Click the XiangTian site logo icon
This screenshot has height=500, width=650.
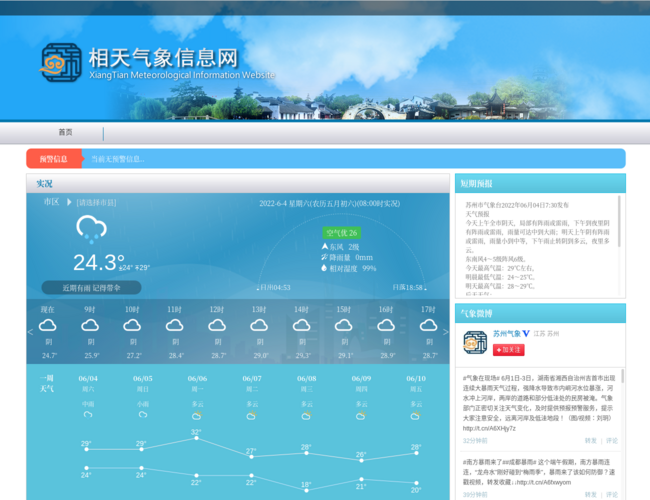click(x=60, y=62)
